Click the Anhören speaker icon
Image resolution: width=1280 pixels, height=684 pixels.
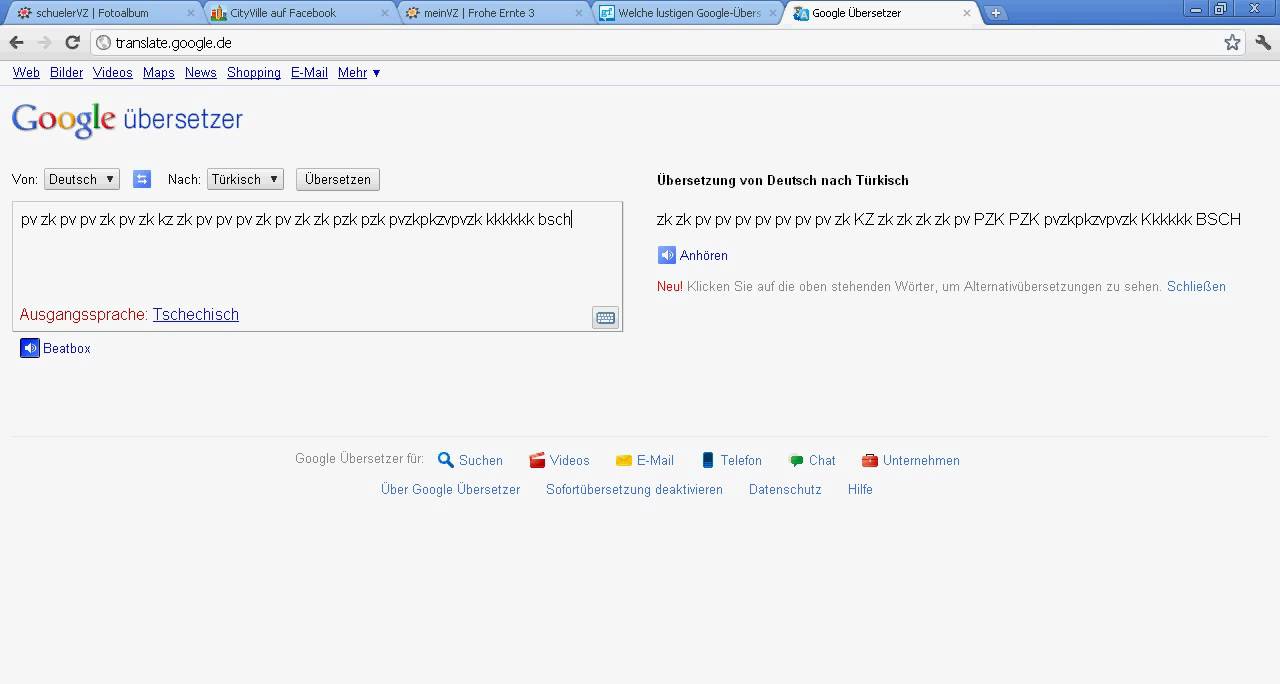pyautogui.click(x=667, y=255)
